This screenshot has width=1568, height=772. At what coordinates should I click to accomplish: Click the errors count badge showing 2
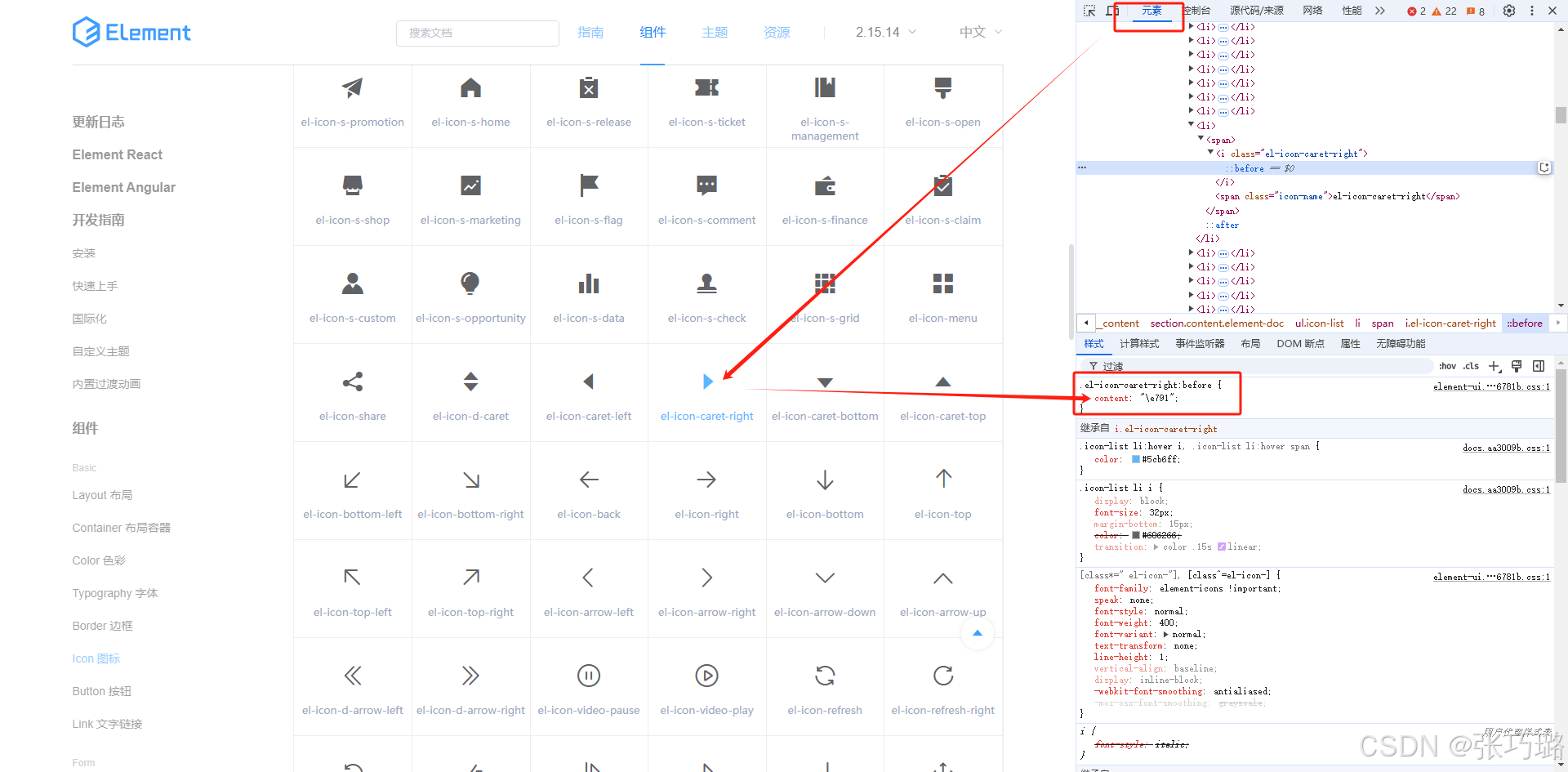point(1416,11)
